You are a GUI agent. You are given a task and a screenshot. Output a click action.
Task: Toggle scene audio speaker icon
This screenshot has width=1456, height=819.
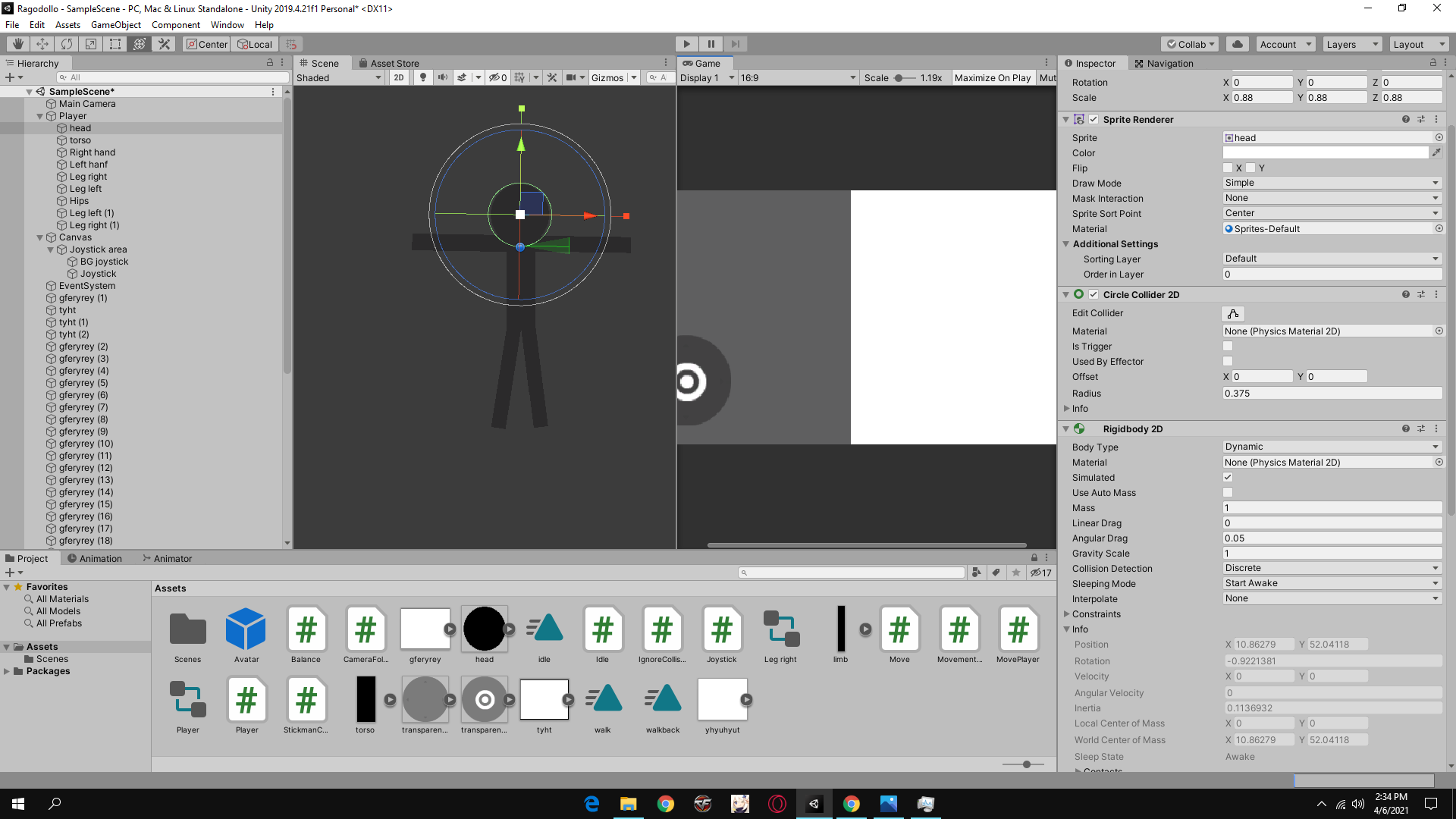(442, 77)
